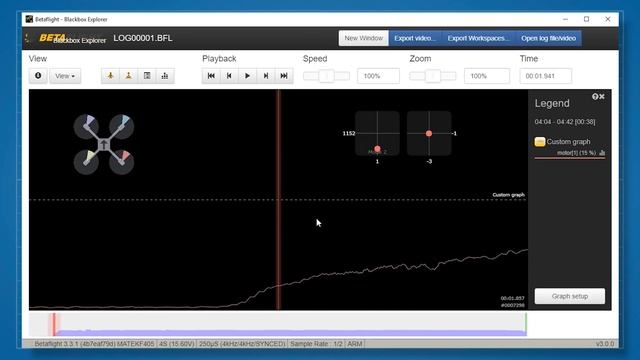The height and width of the screenshot is (360, 640).
Task: Click the New Window button
Action: click(x=364, y=38)
